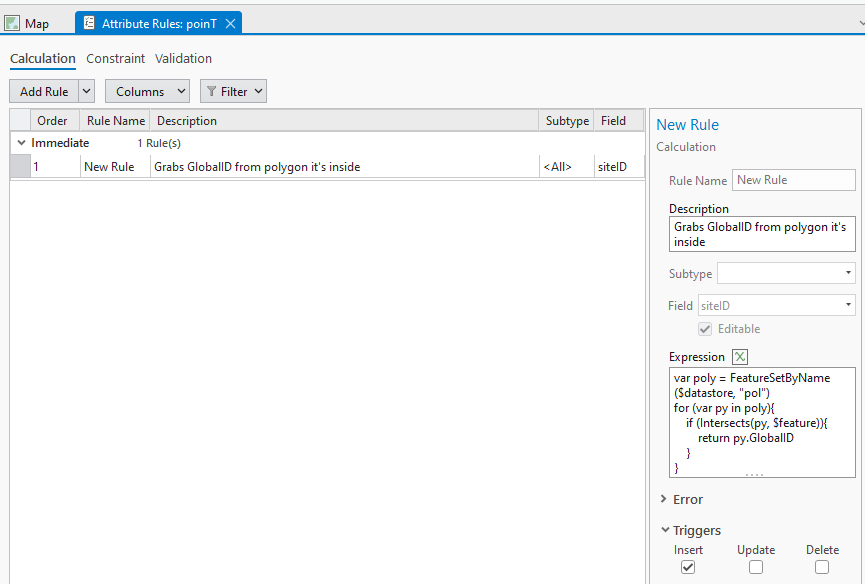
Task: Select row header of rule 1
Action: pyautogui.click(x=20, y=167)
